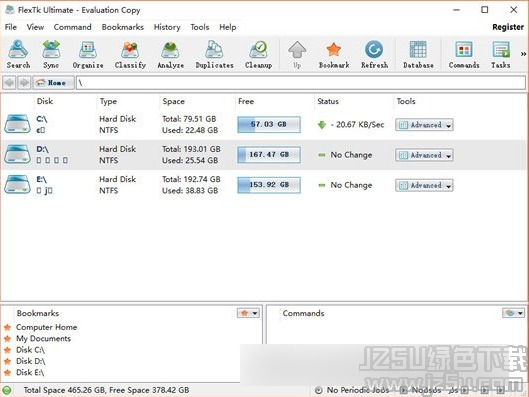
Task: Click Total: 192.74 GB text
Action: (x=191, y=179)
